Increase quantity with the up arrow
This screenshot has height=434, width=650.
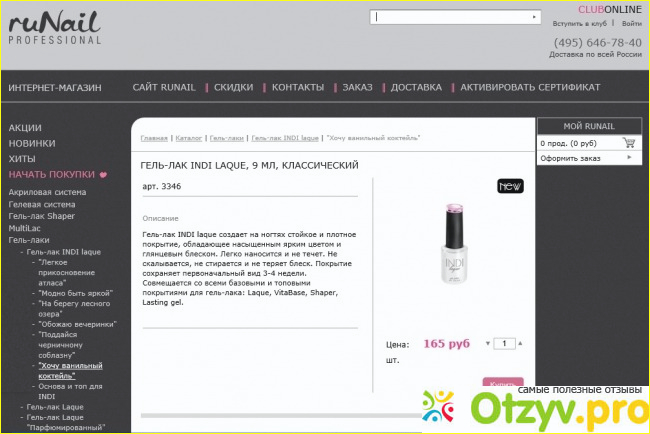point(520,343)
